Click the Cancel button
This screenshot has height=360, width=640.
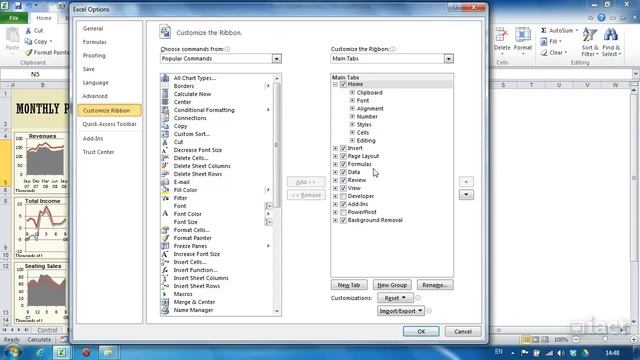pyautogui.click(x=463, y=331)
